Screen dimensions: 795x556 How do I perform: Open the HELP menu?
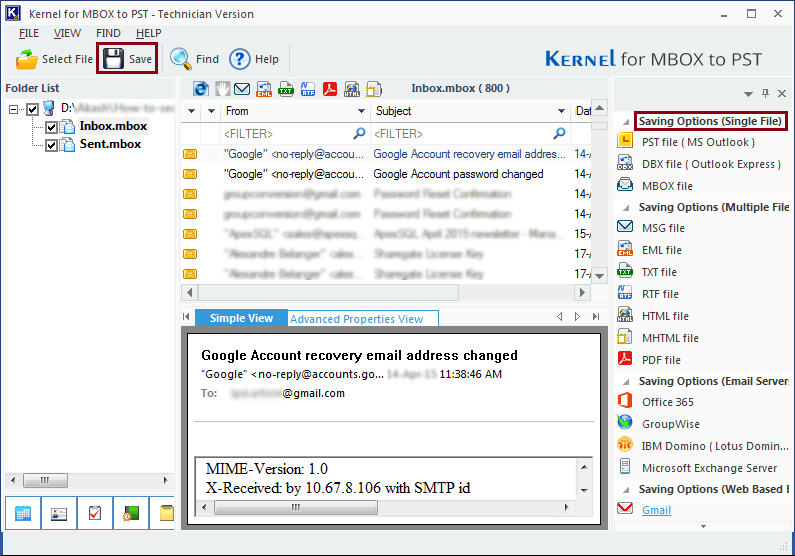point(148,33)
